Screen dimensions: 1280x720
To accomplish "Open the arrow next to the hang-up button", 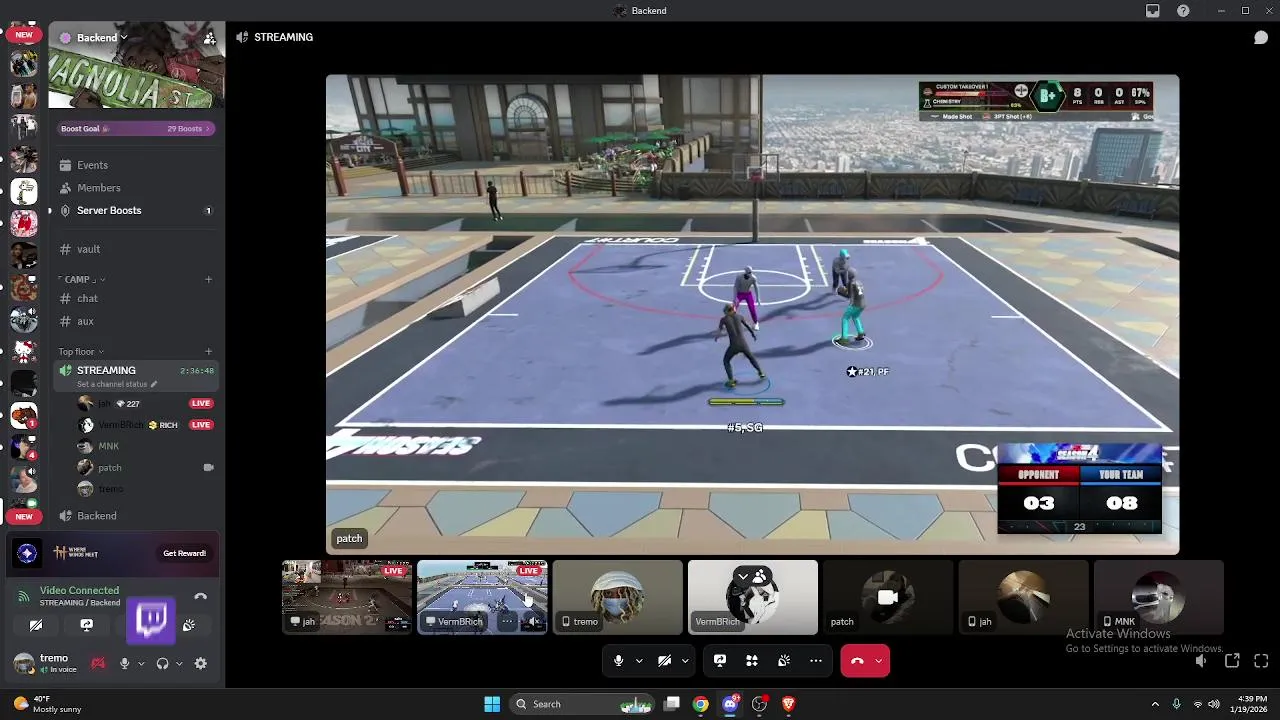I will click(878, 660).
